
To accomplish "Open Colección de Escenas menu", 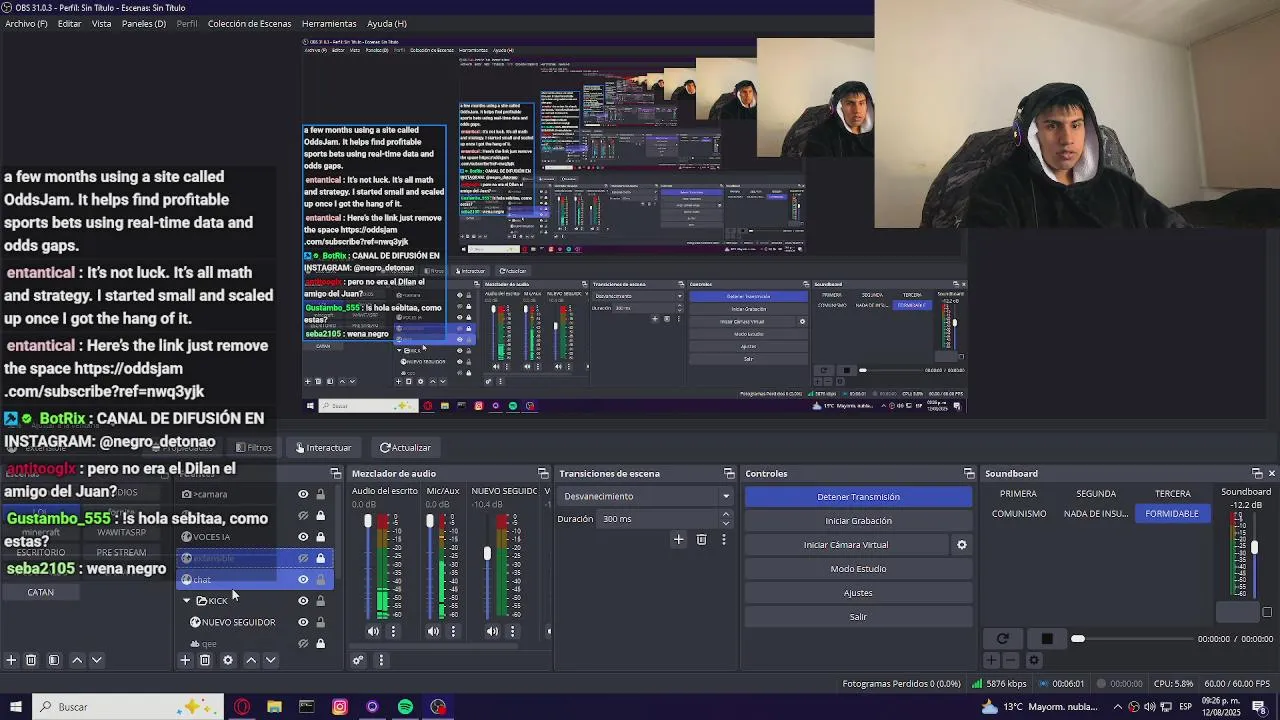I will pyautogui.click(x=249, y=23).
